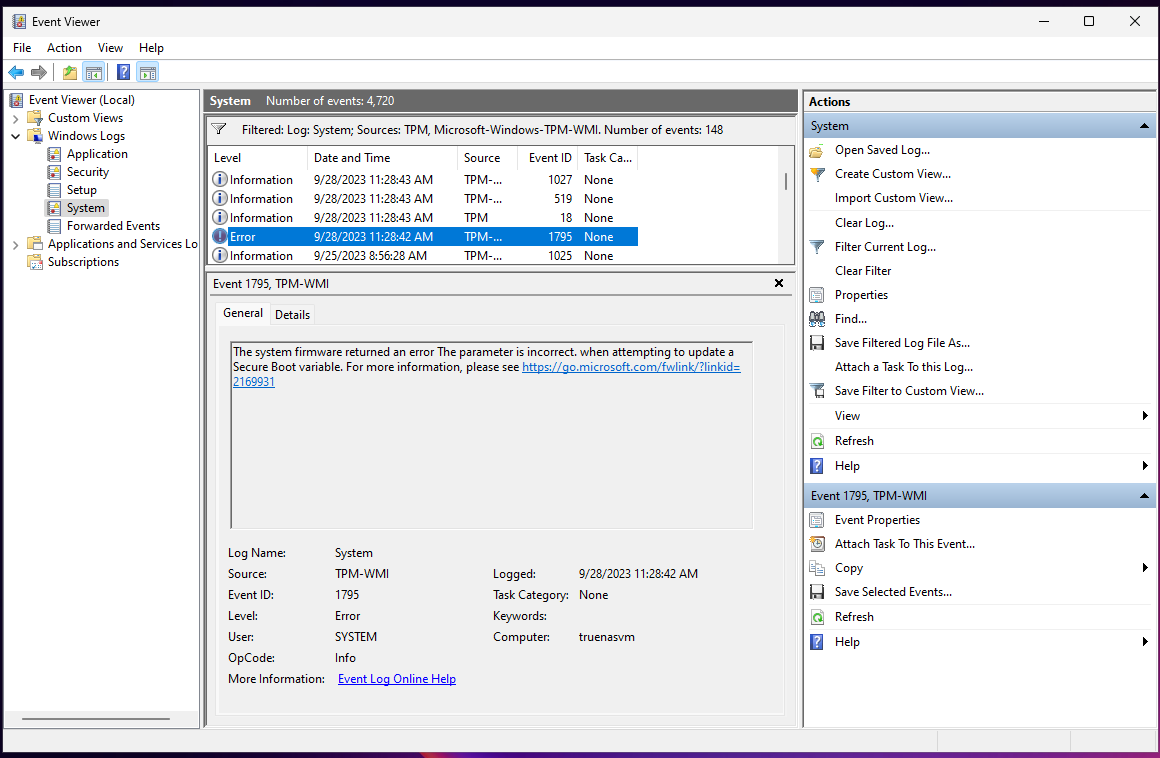The width and height of the screenshot is (1160, 758).
Task: Open the File menu
Action: 22,48
